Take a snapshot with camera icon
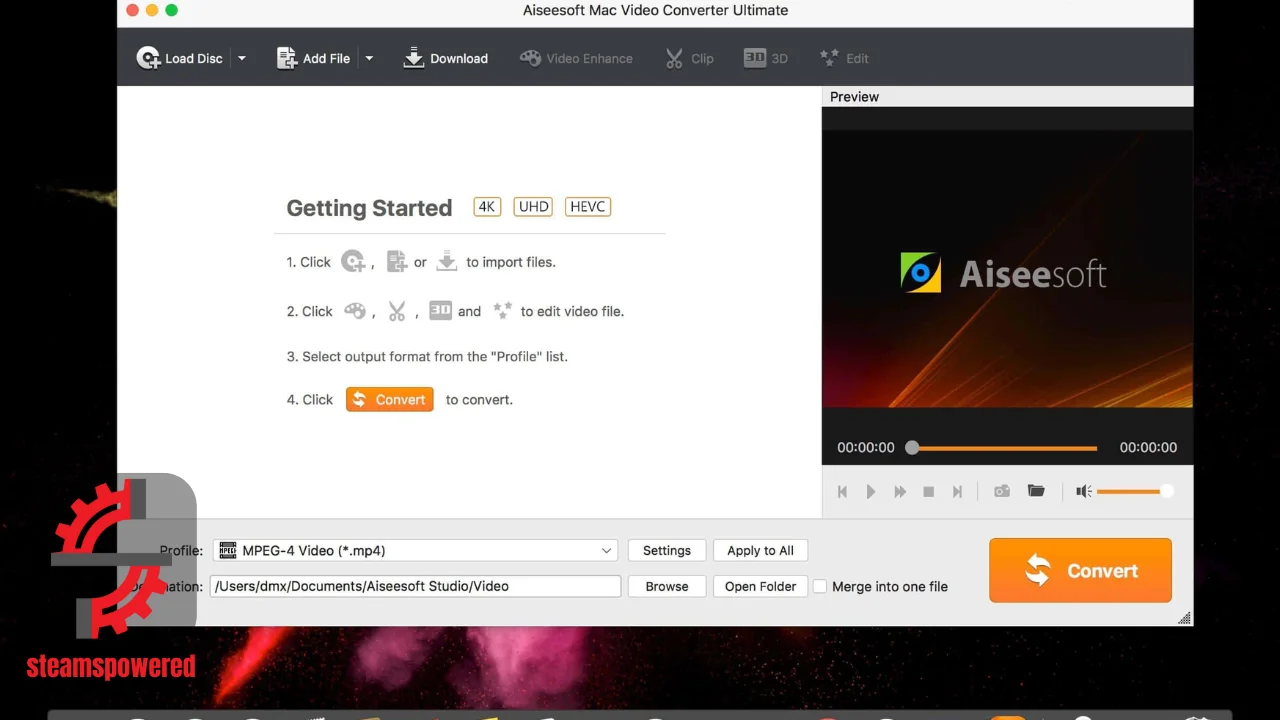 coord(1002,491)
